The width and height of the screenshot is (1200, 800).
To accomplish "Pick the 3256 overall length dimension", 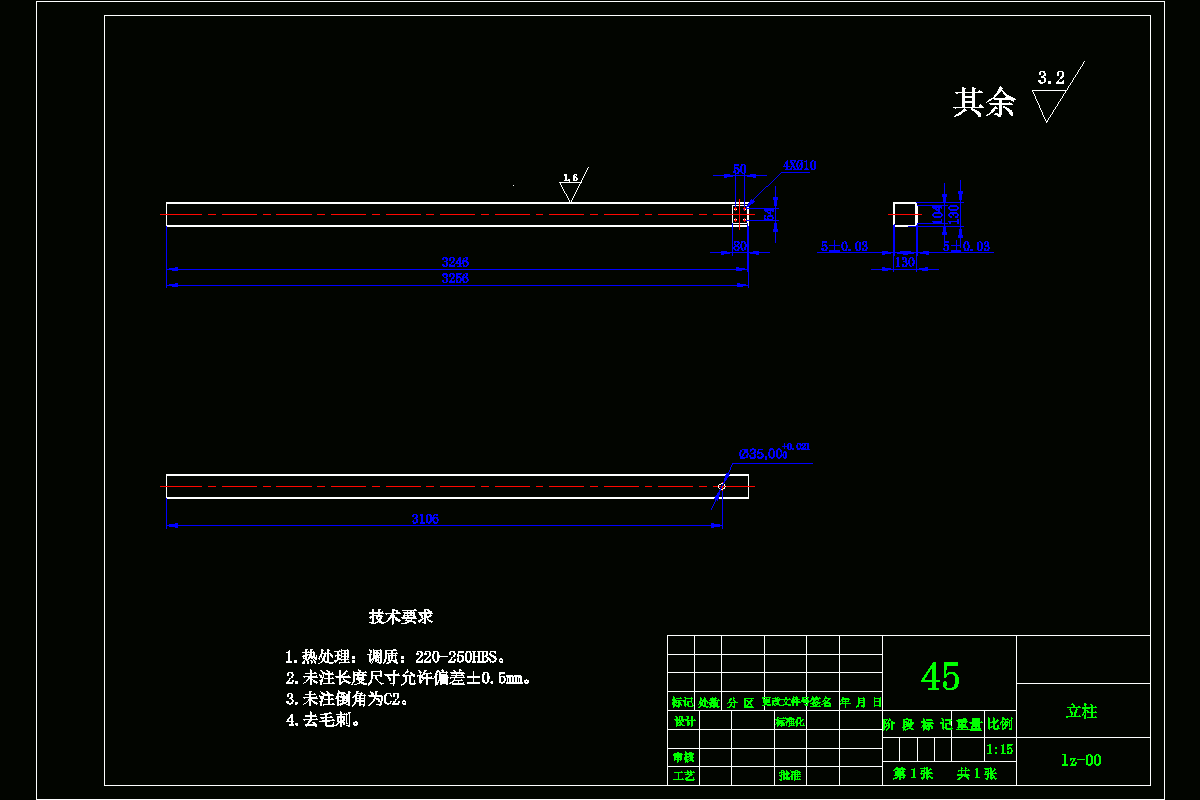I will [455, 279].
